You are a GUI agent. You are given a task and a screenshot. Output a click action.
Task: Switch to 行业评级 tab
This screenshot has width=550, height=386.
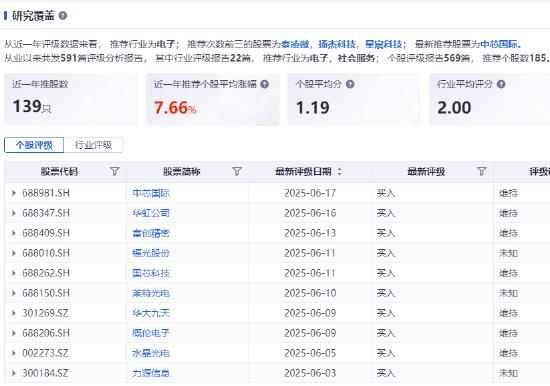point(93,145)
